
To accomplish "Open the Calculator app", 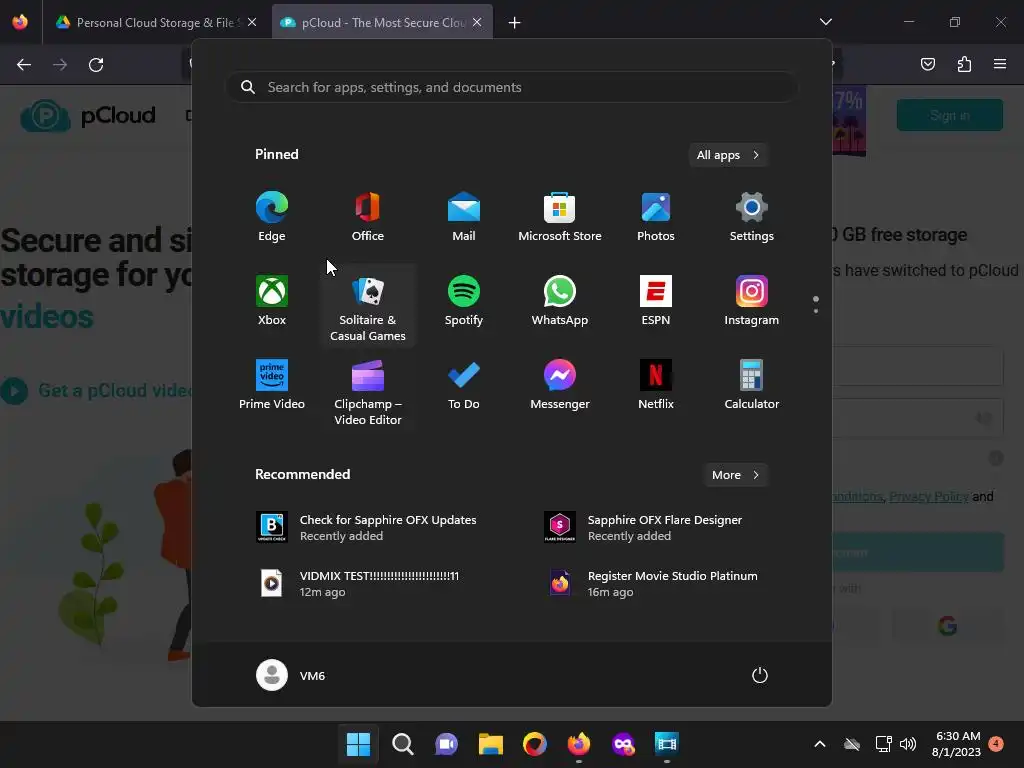I will pos(752,385).
